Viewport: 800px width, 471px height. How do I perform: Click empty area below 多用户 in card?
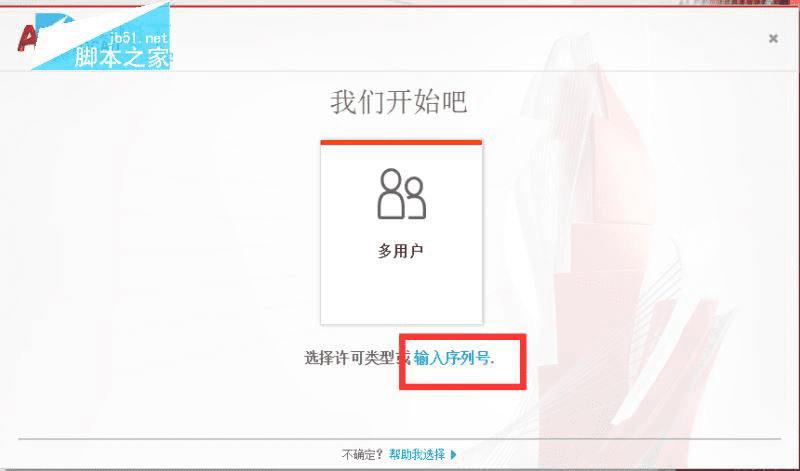(401, 293)
